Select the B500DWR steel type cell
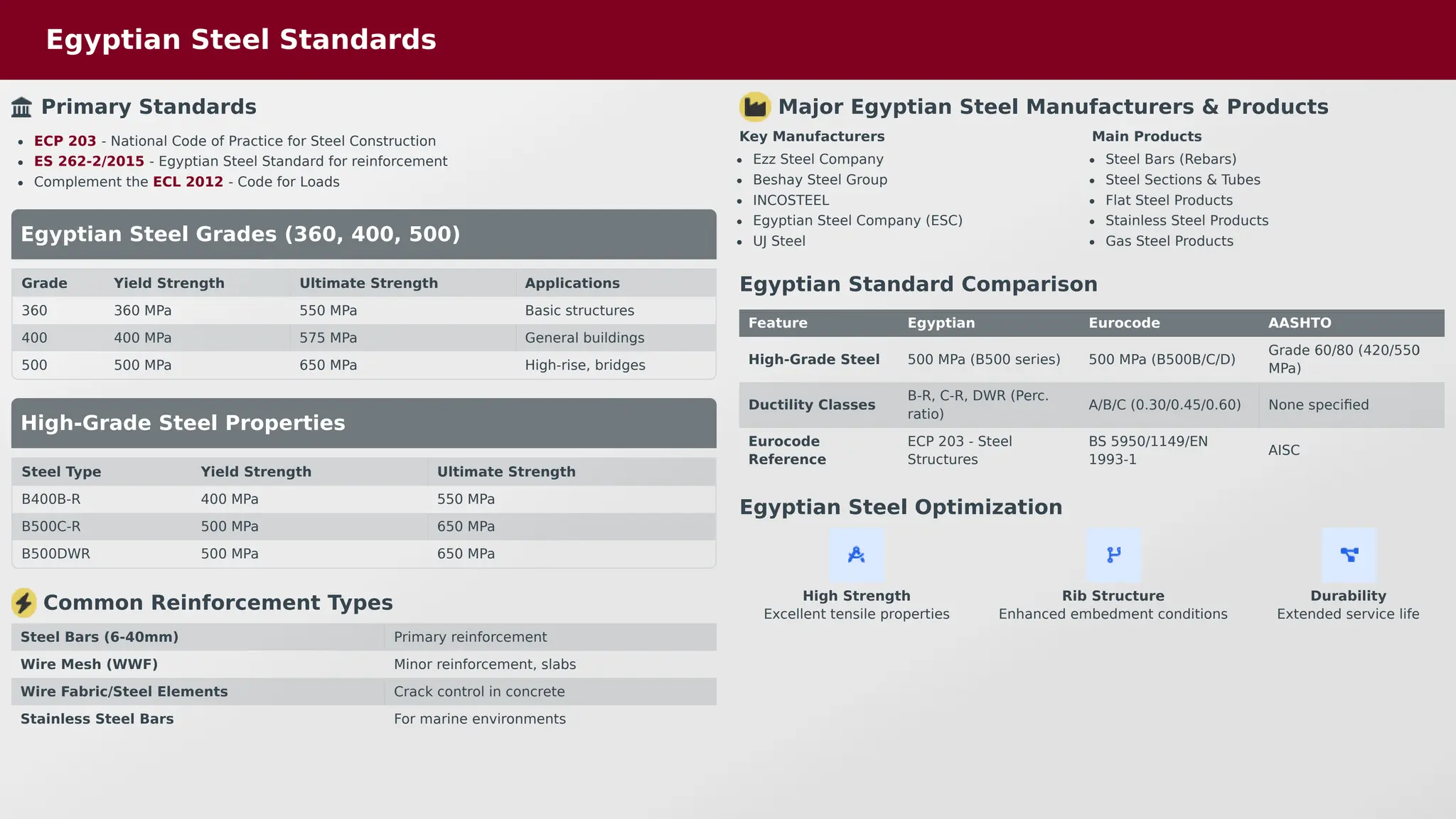 click(x=56, y=554)
